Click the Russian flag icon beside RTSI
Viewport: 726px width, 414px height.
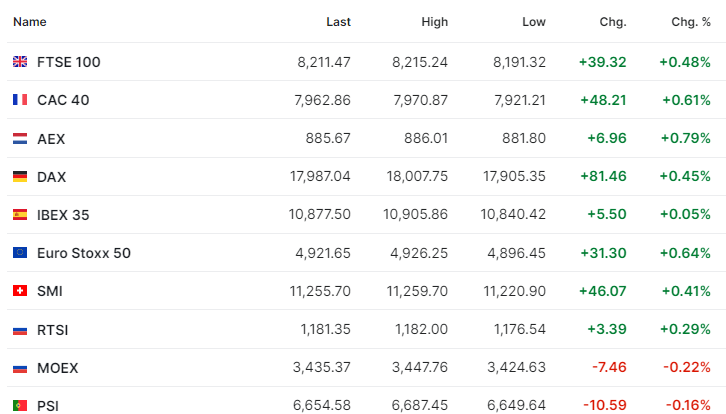(20, 330)
